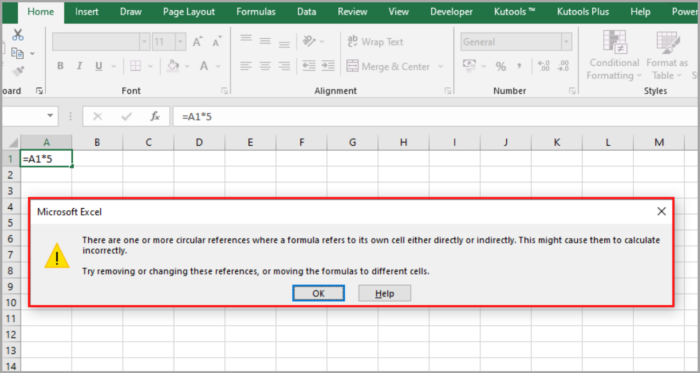The height and width of the screenshot is (373, 700).
Task: Expand Number group dialog launcher
Action: click(572, 91)
